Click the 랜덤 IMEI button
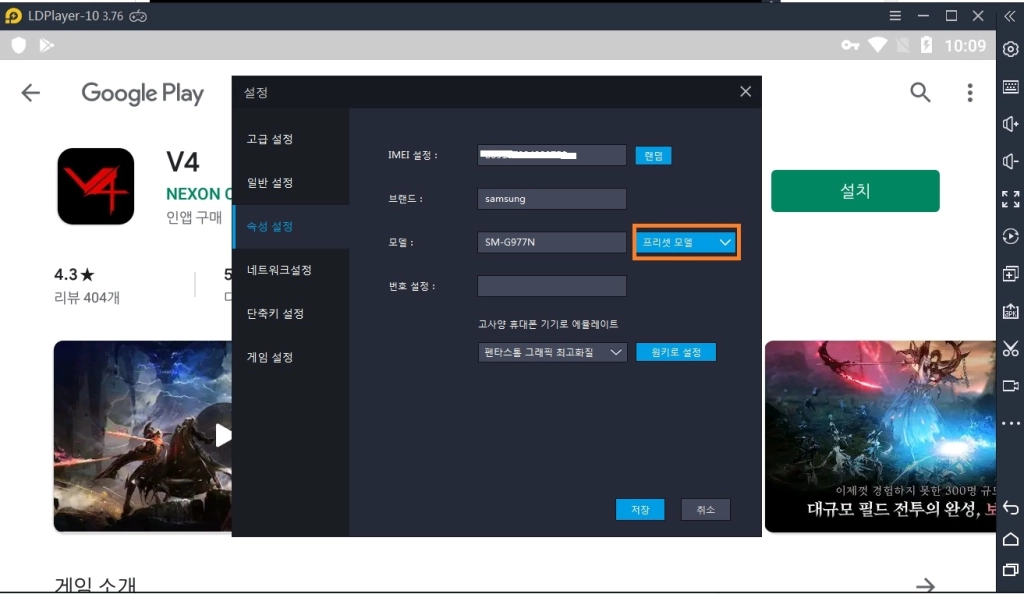The width and height of the screenshot is (1024, 594). [653, 155]
